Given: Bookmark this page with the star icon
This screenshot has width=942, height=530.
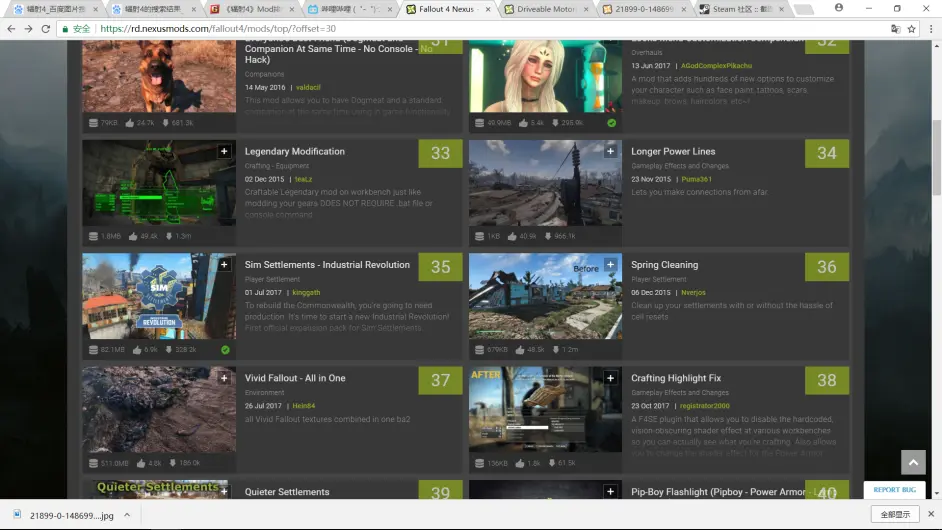Looking at the screenshot, I should tap(911, 29).
